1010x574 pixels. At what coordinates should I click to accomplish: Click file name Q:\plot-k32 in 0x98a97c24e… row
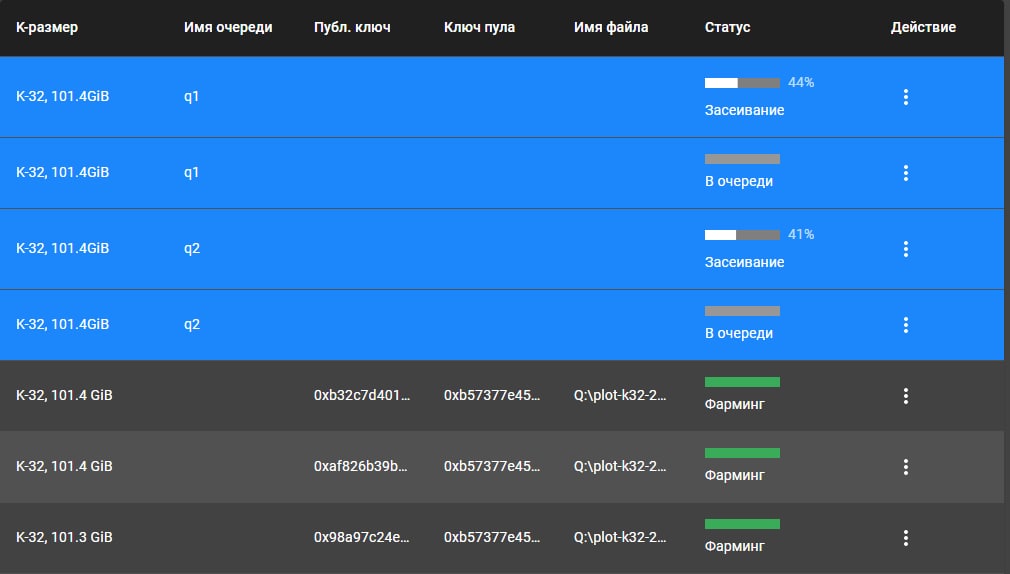(x=620, y=537)
